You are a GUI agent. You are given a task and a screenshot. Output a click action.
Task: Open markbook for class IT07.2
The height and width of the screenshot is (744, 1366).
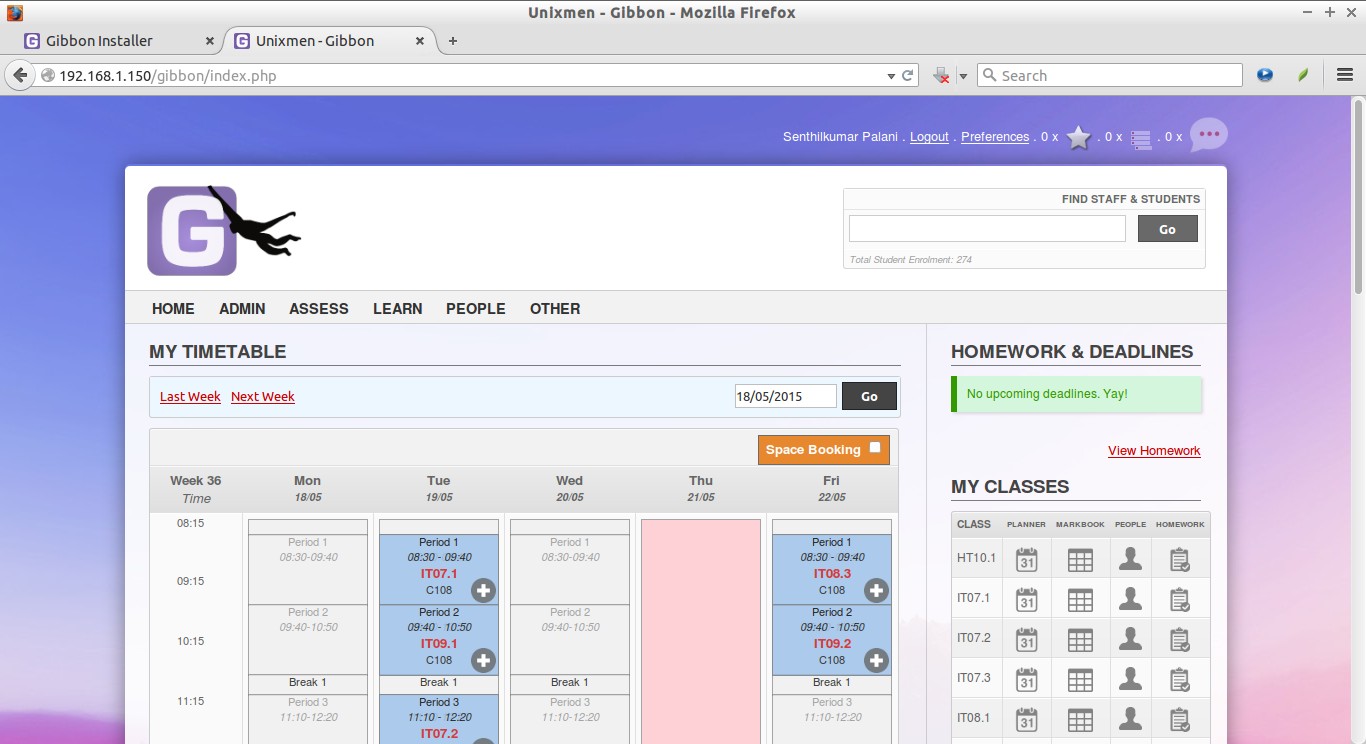coord(1080,639)
